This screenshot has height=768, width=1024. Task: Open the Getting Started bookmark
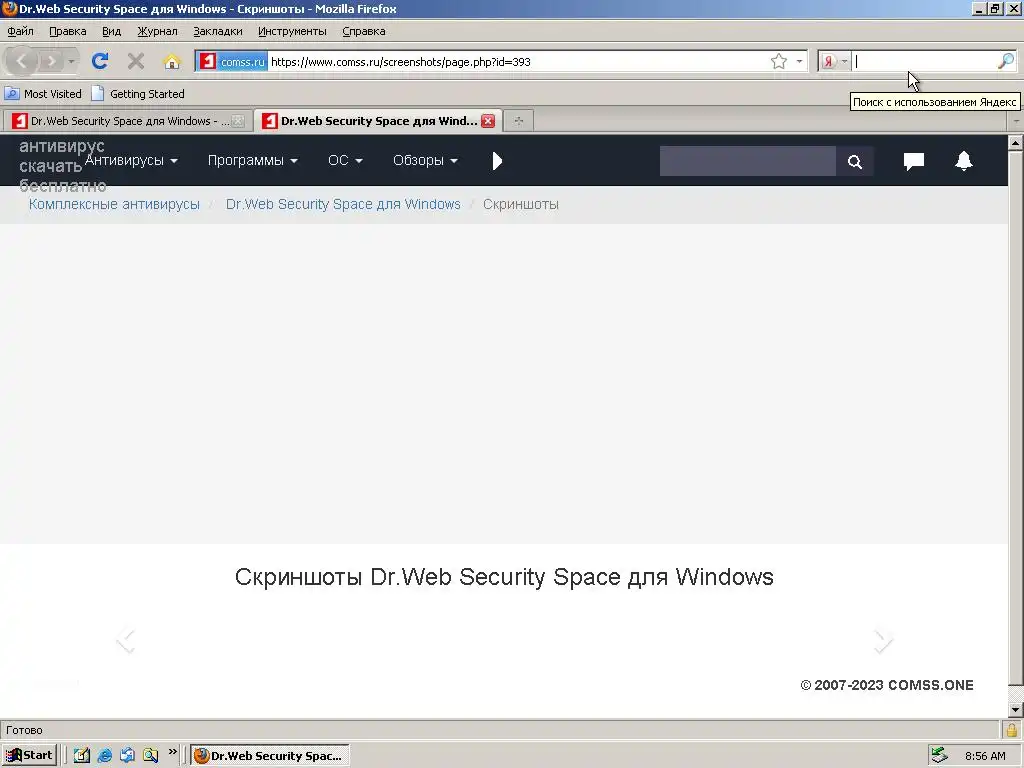click(x=138, y=94)
